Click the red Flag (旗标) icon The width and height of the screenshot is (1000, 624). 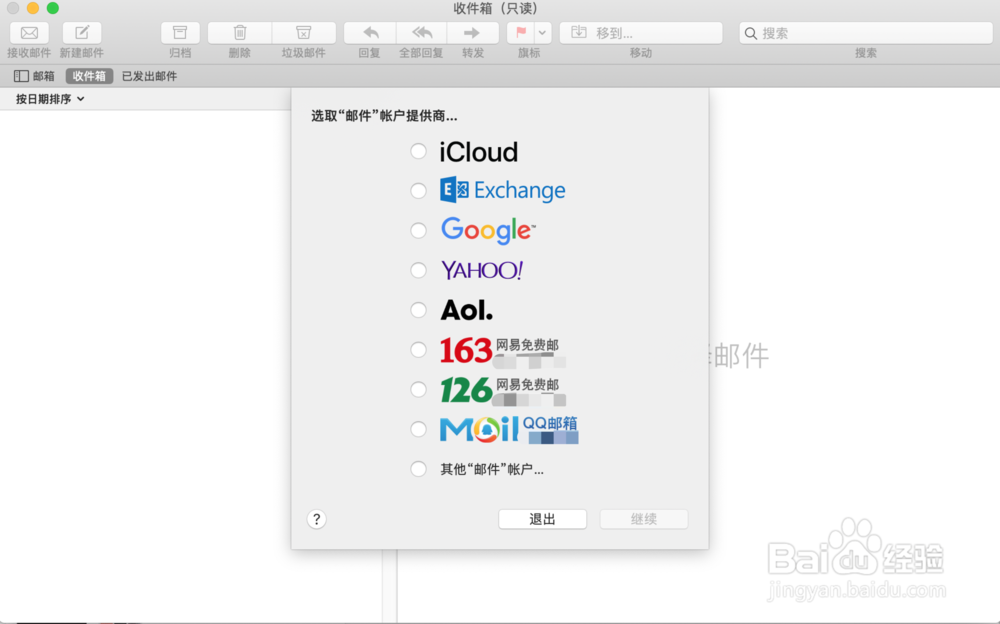[x=521, y=33]
